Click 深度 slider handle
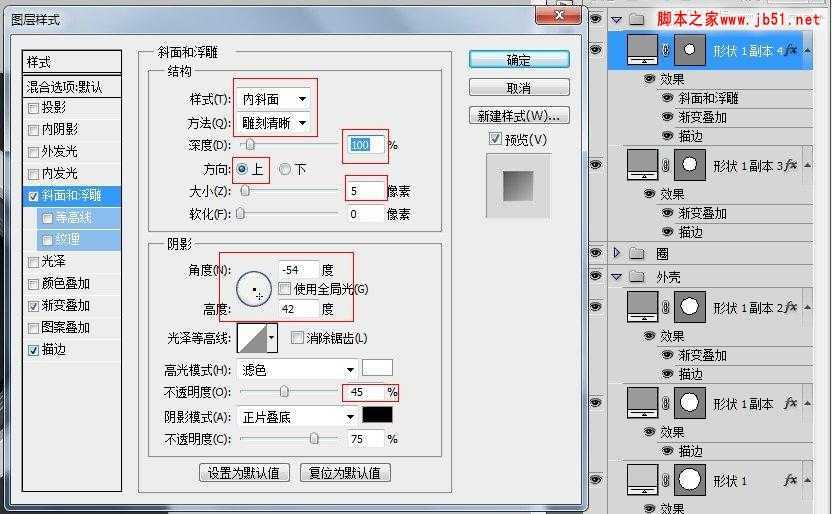 (x=249, y=144)
